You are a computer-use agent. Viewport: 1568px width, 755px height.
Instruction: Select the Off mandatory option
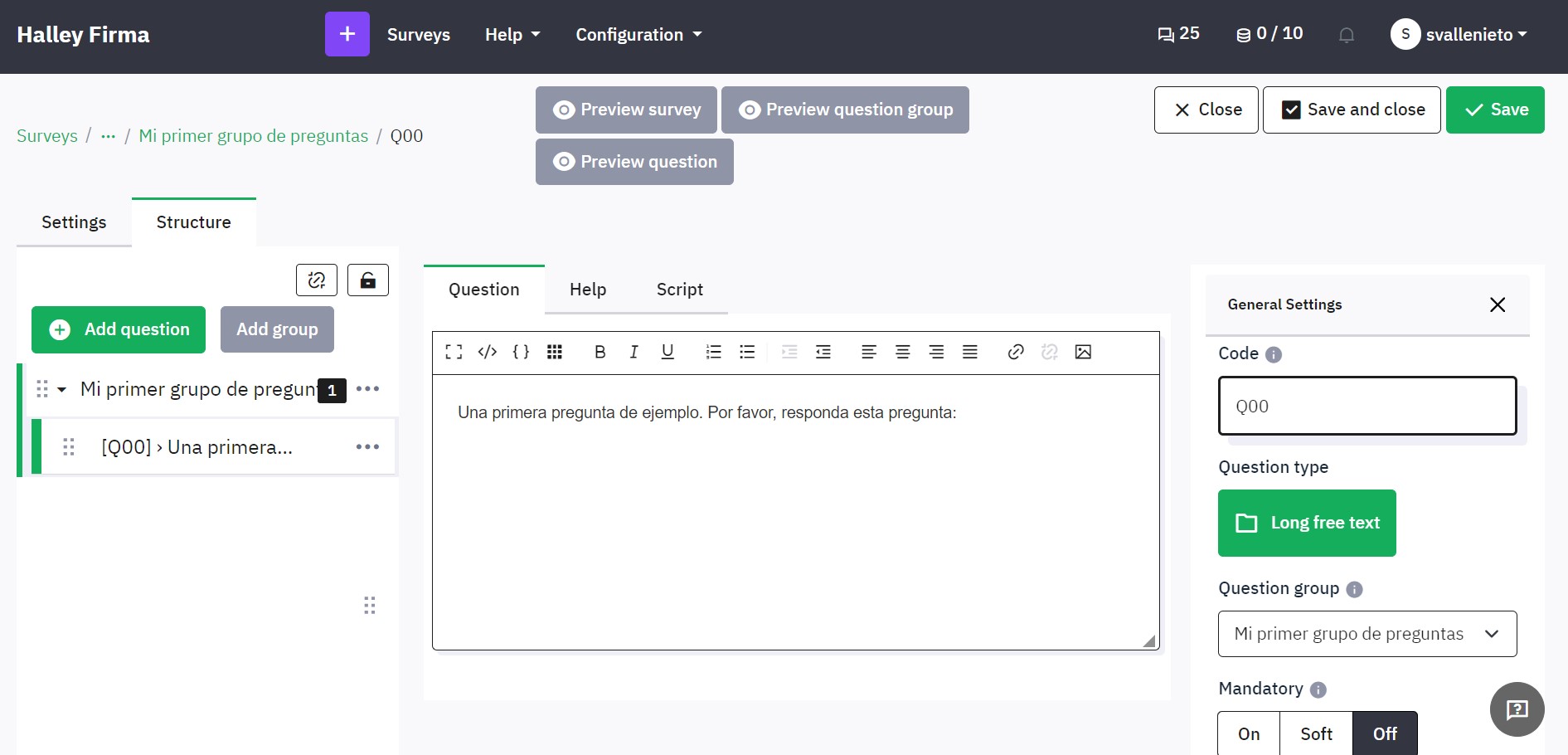coord(1385,733)
